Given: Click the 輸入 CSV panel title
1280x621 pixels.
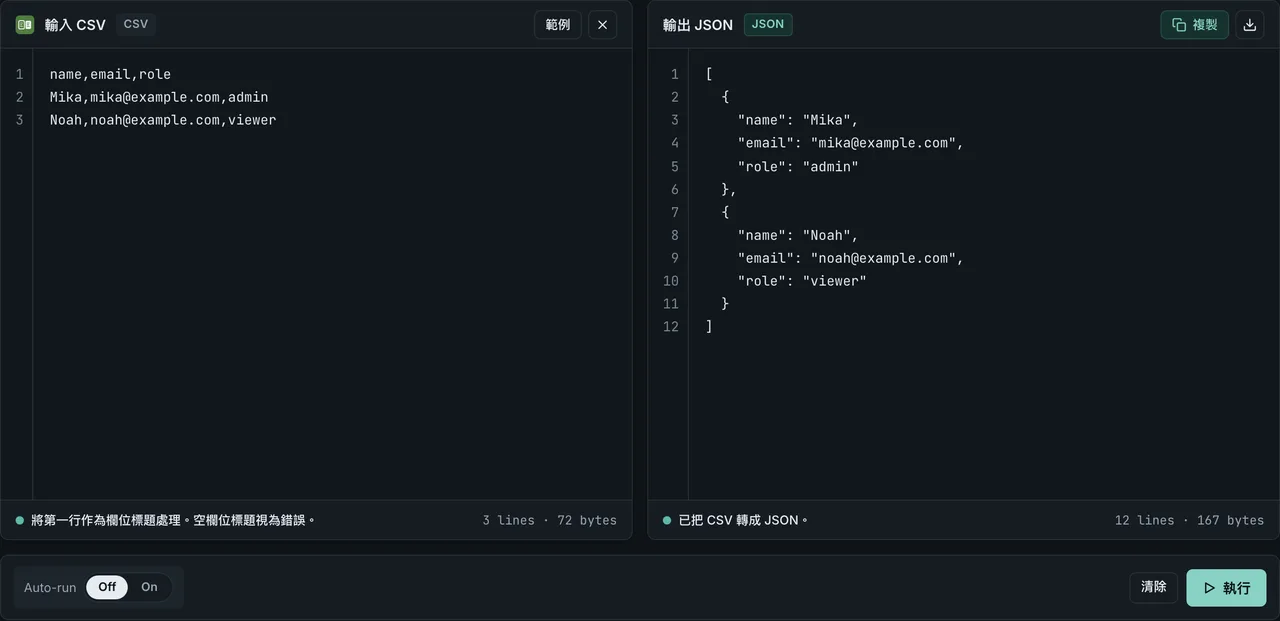Looking at the screenshot, I should coord(75,25).
